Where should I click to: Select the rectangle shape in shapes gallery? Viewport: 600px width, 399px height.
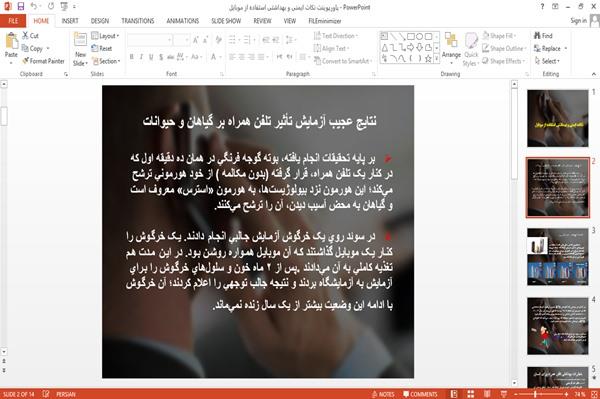pyautogui.click(x=411, y=36)
